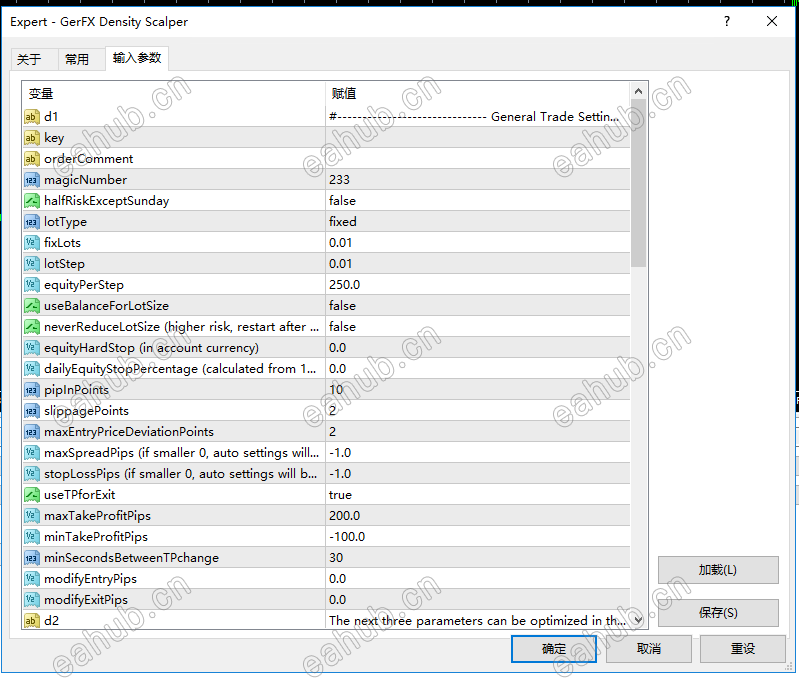
Task: Click the double icon beside modifyExitPips
Action: pos(32,600)
